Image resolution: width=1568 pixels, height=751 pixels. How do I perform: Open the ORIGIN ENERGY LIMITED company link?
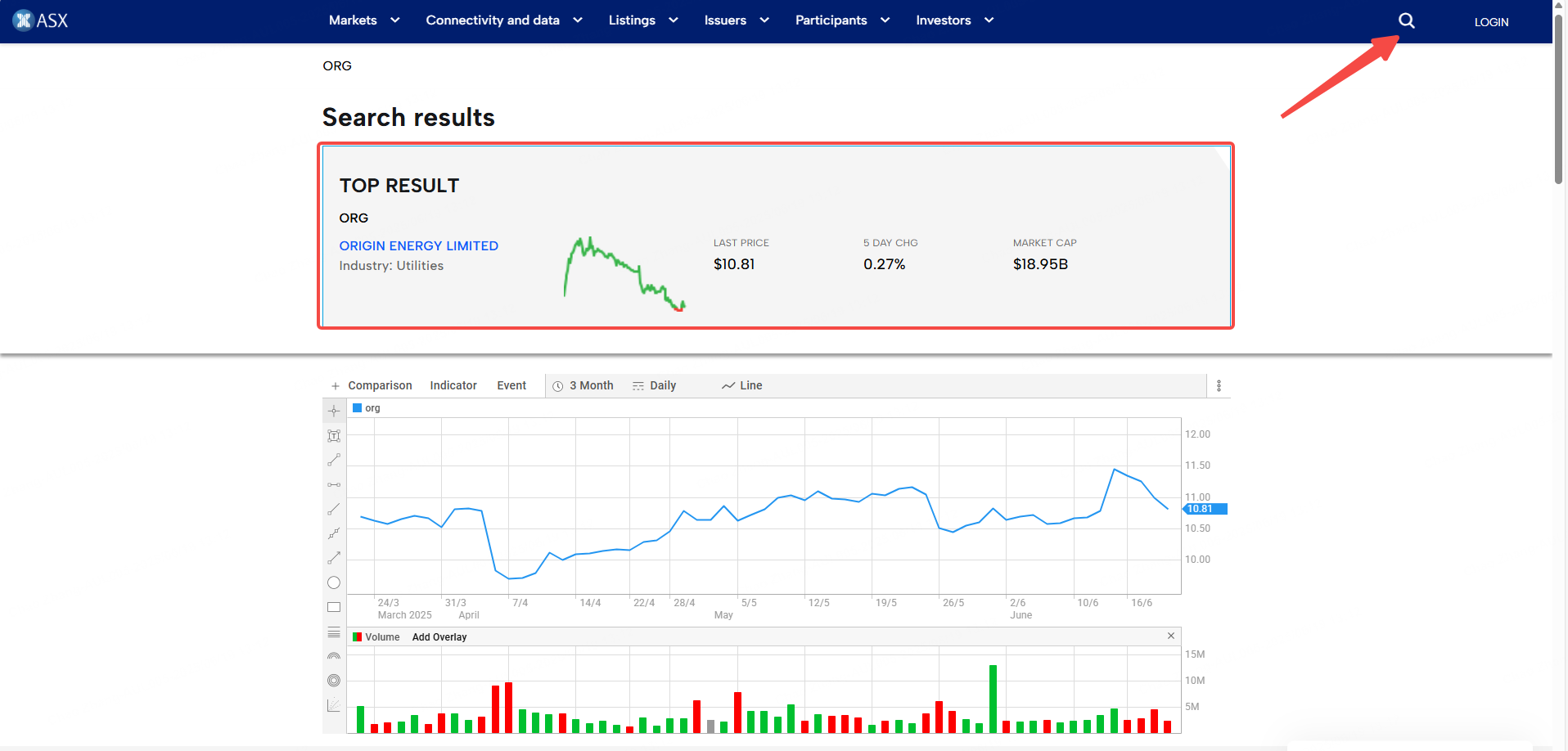coord(418,245)
